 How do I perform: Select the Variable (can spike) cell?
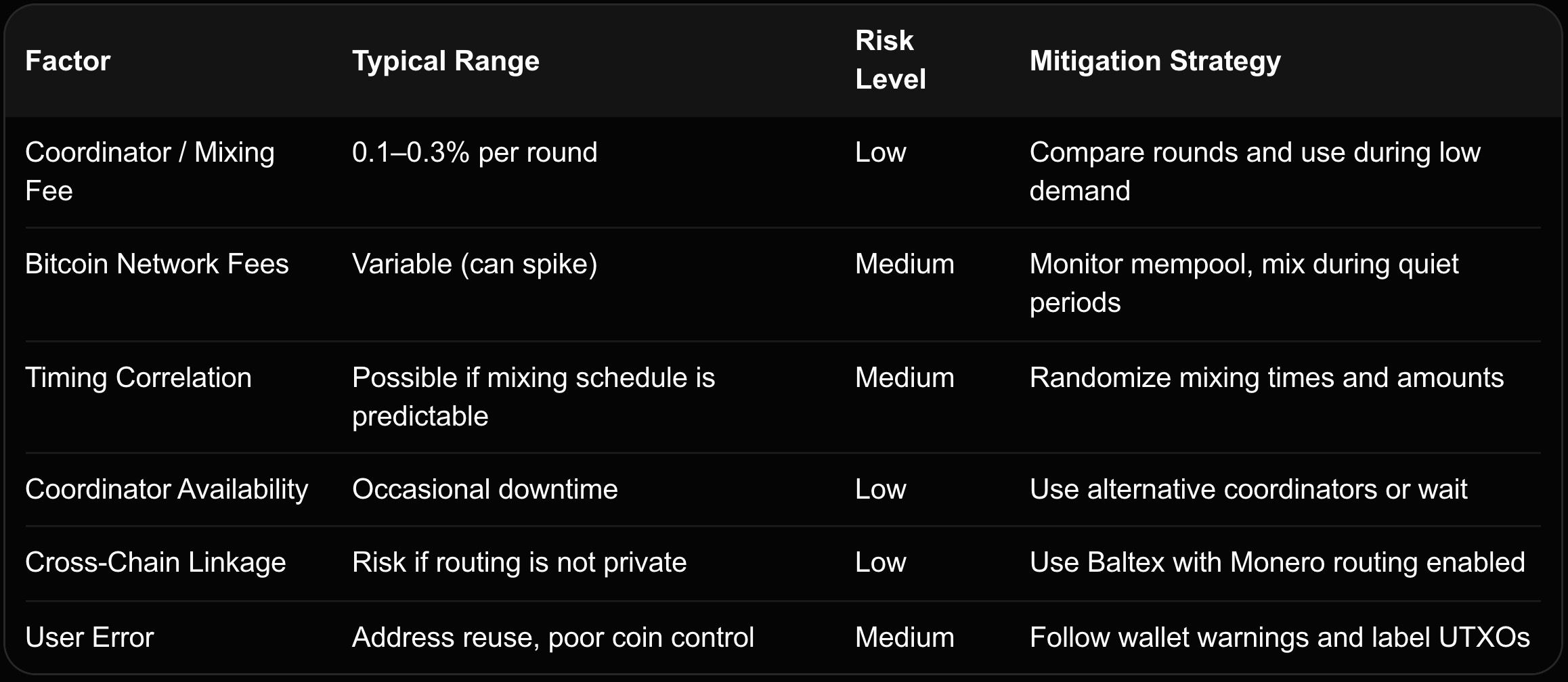tap(475, 264)
